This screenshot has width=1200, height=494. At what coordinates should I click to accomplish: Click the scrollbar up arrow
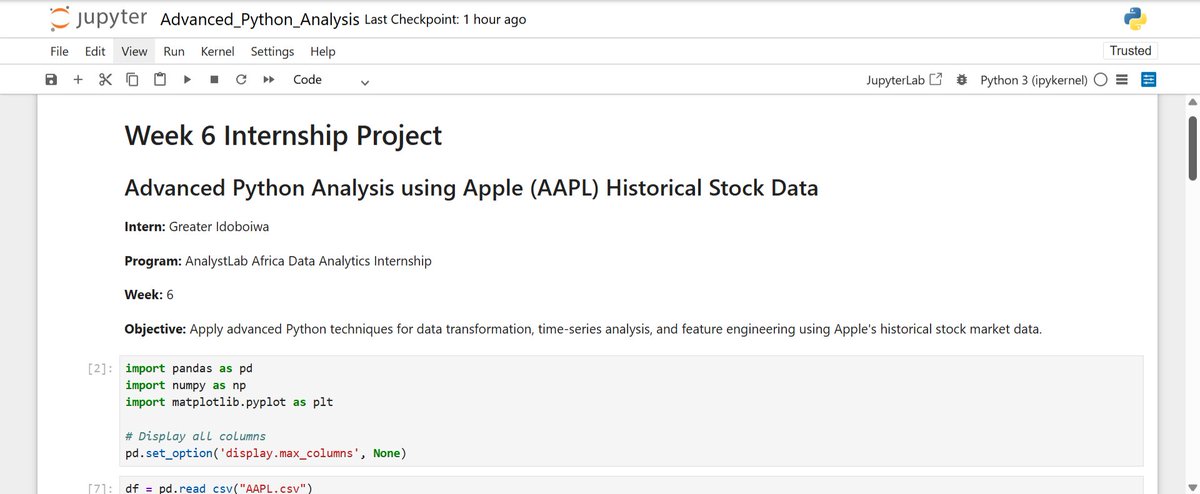(1191, 102)
